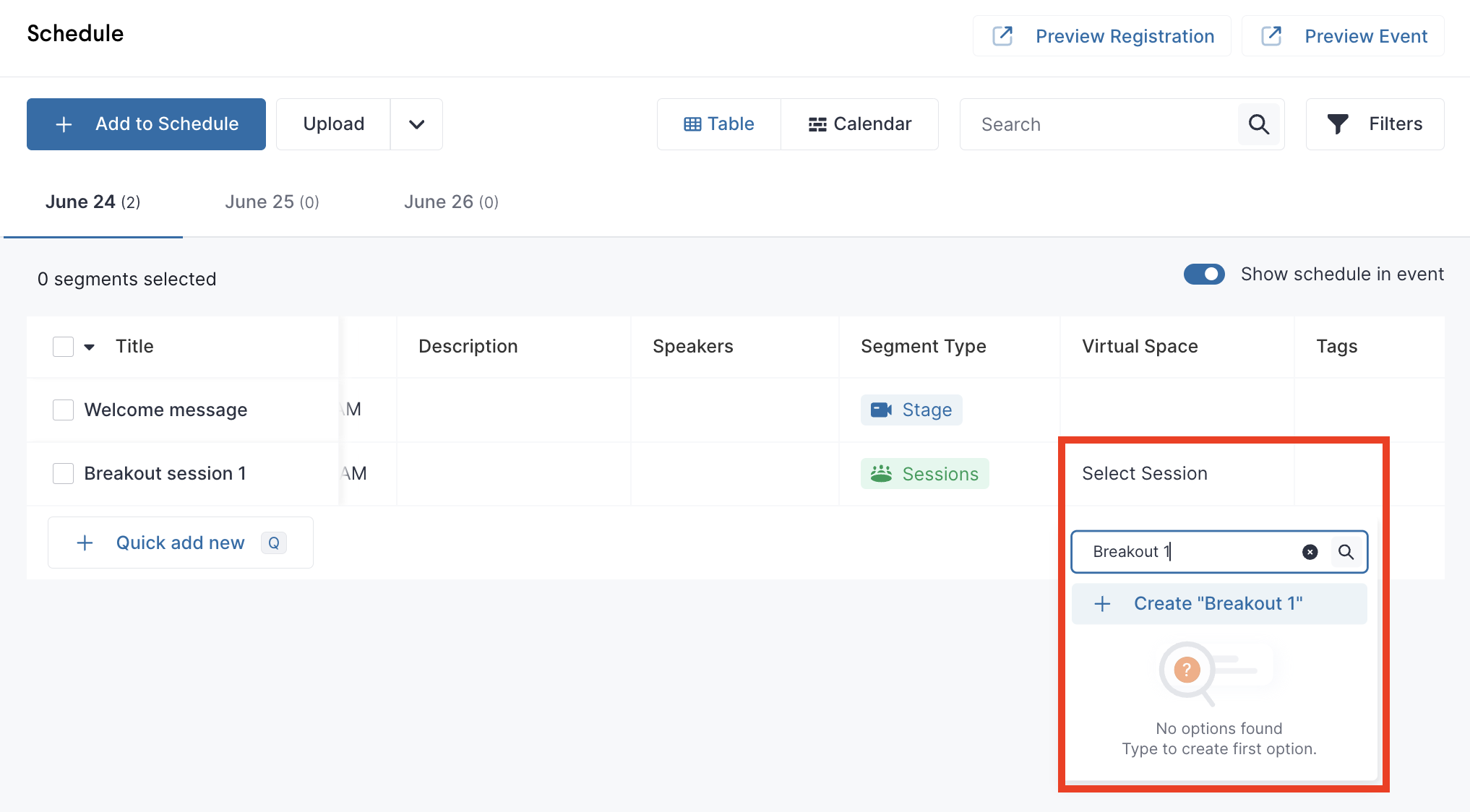This screenshot has width=1470, height=812.
Task: Click the Segment Type column header
Action: 924,347
